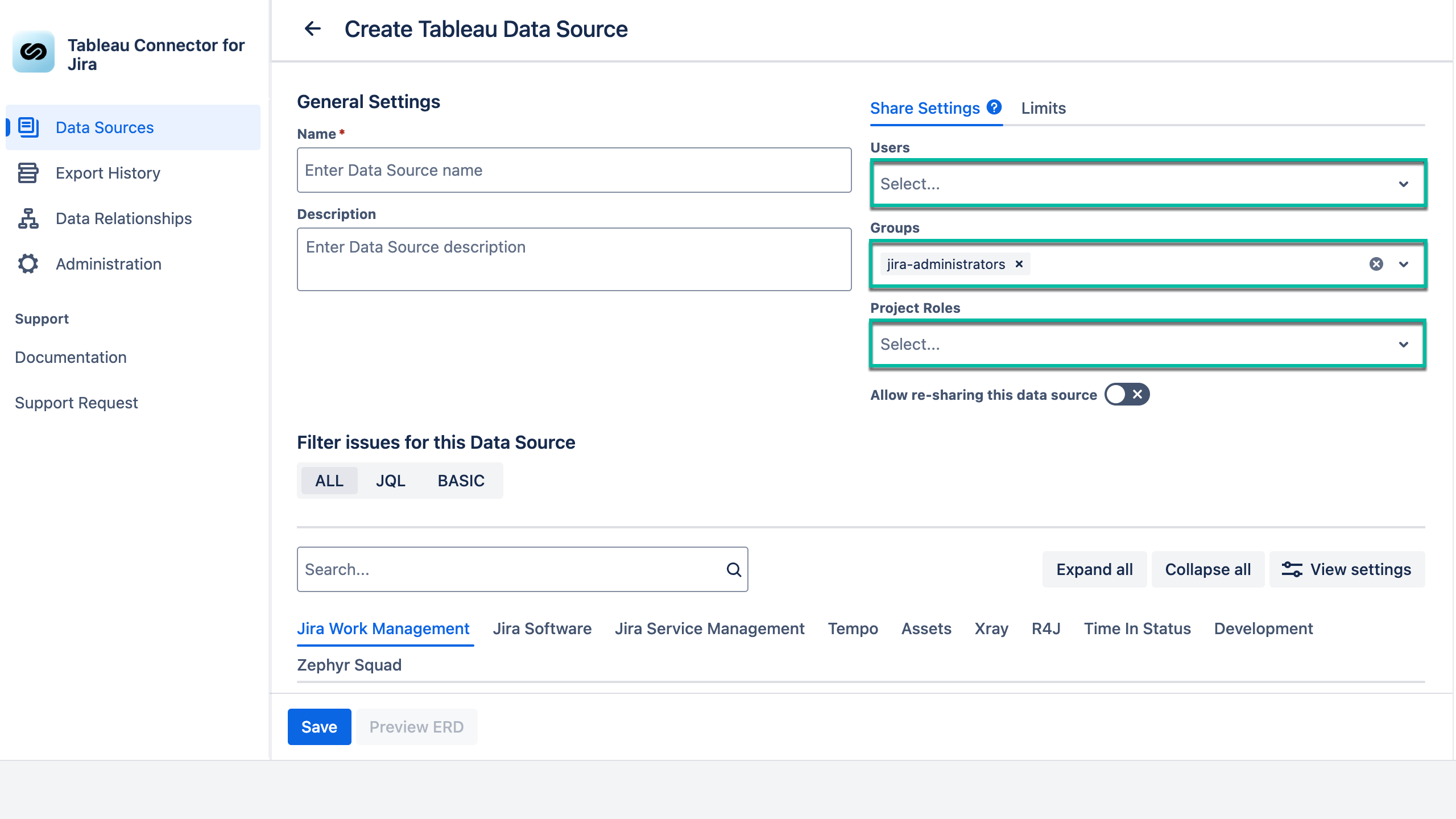Open the Tempo tab

[853, 628]
